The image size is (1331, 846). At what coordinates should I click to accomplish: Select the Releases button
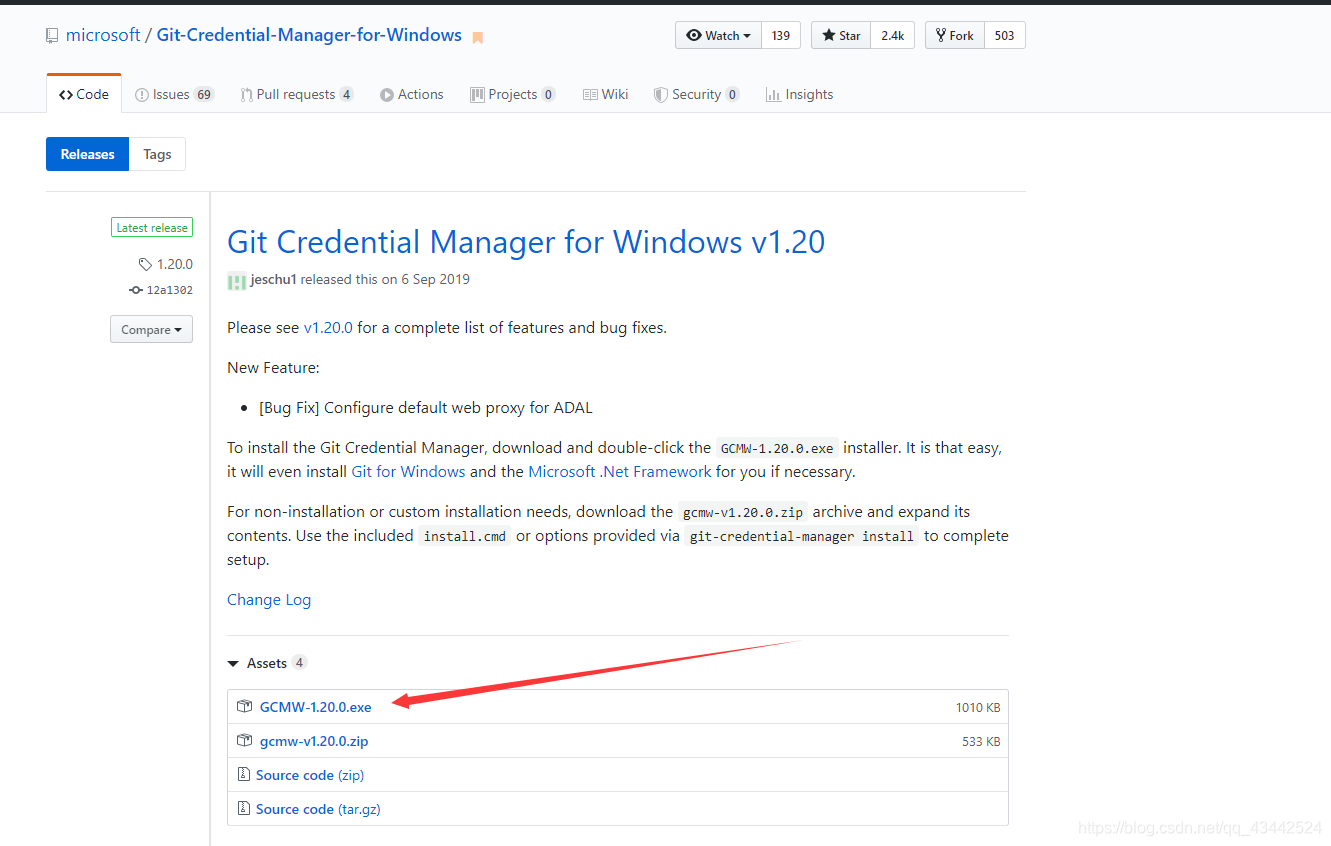[x=87, y=154]
